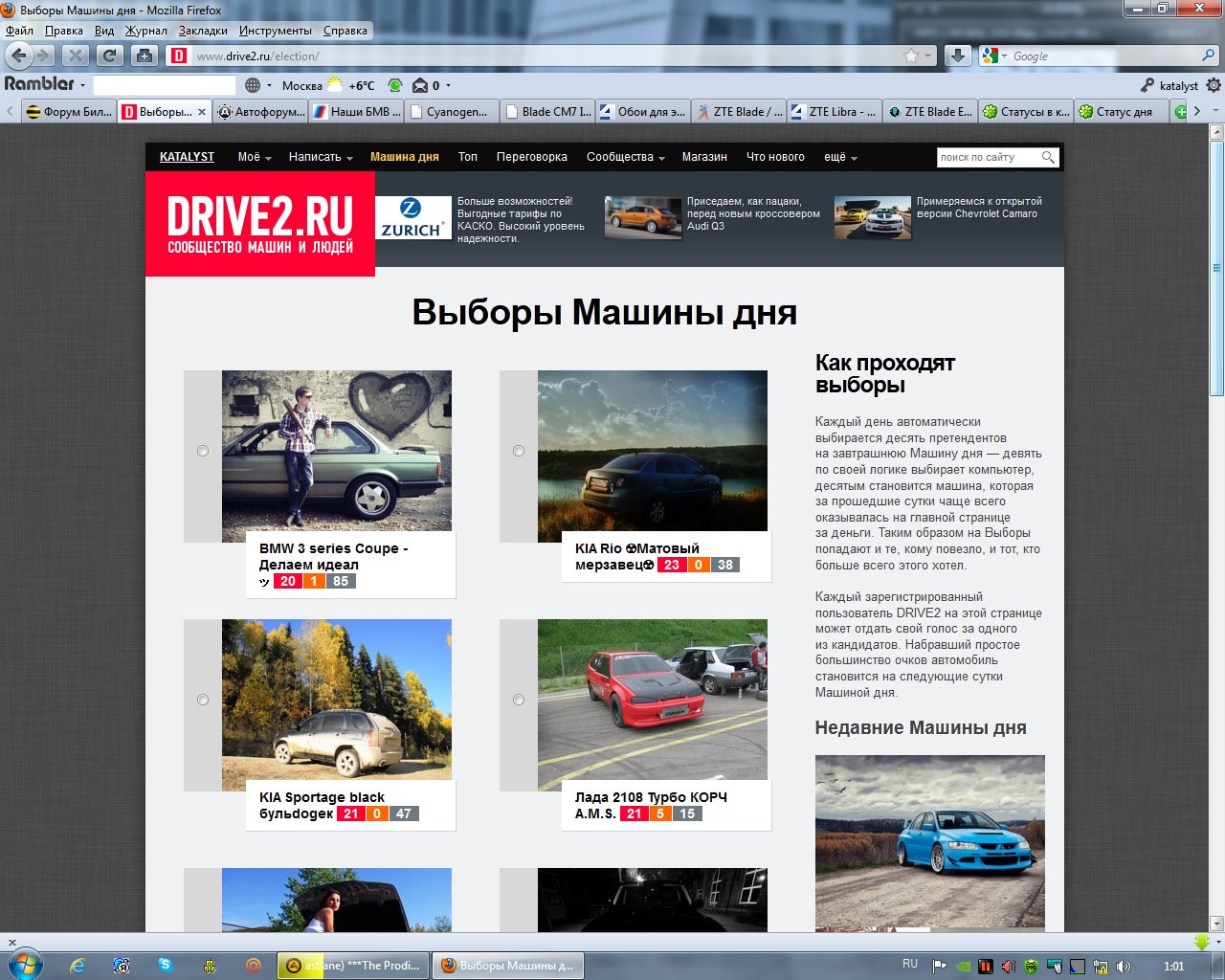
Task: Select radio button for KIA Sportage black бульдоgек
Action: (203, 700)
